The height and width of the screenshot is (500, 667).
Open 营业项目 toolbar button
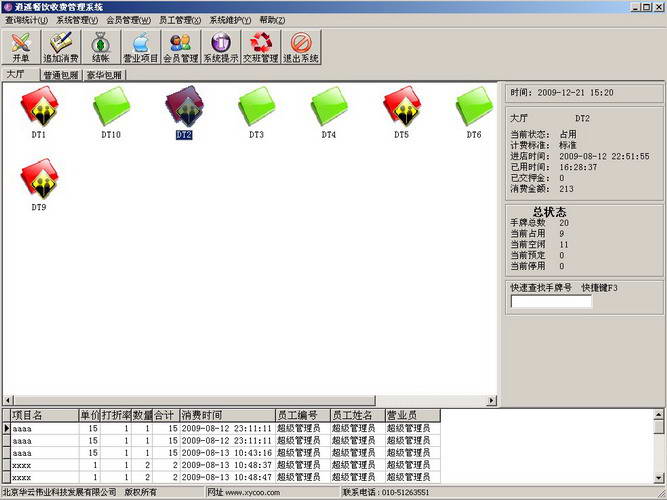[141, 47]
